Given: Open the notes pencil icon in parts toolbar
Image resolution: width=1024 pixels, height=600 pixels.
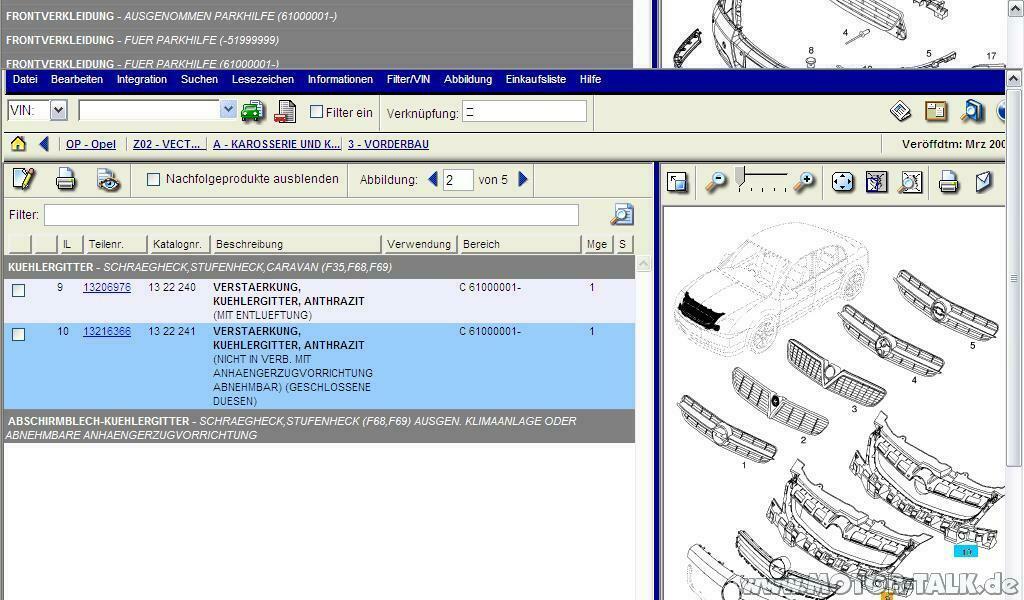Looking at the screenshot, I should point(24,180).
